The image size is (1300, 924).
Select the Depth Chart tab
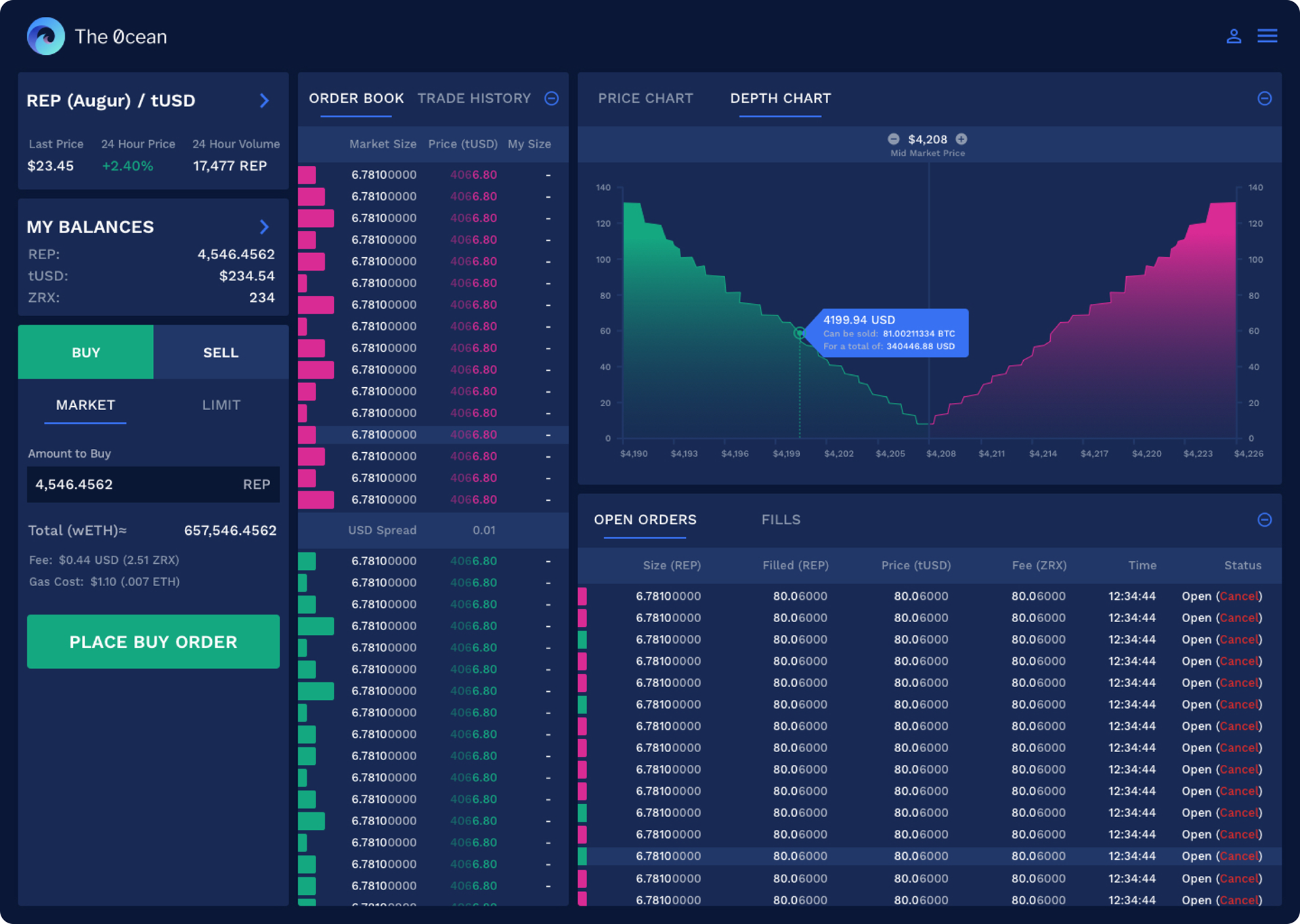coord(780,99)
